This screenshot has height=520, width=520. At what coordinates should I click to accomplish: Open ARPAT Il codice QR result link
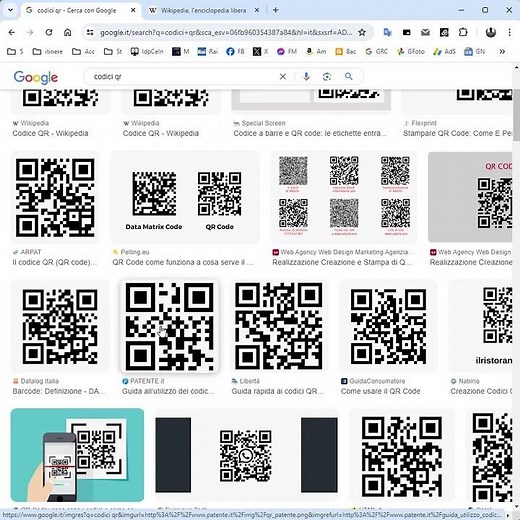[55, 262]
